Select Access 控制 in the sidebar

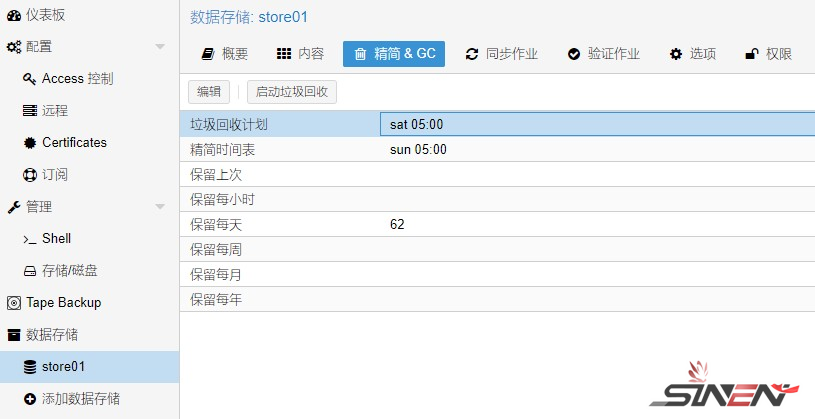point(89,79)
